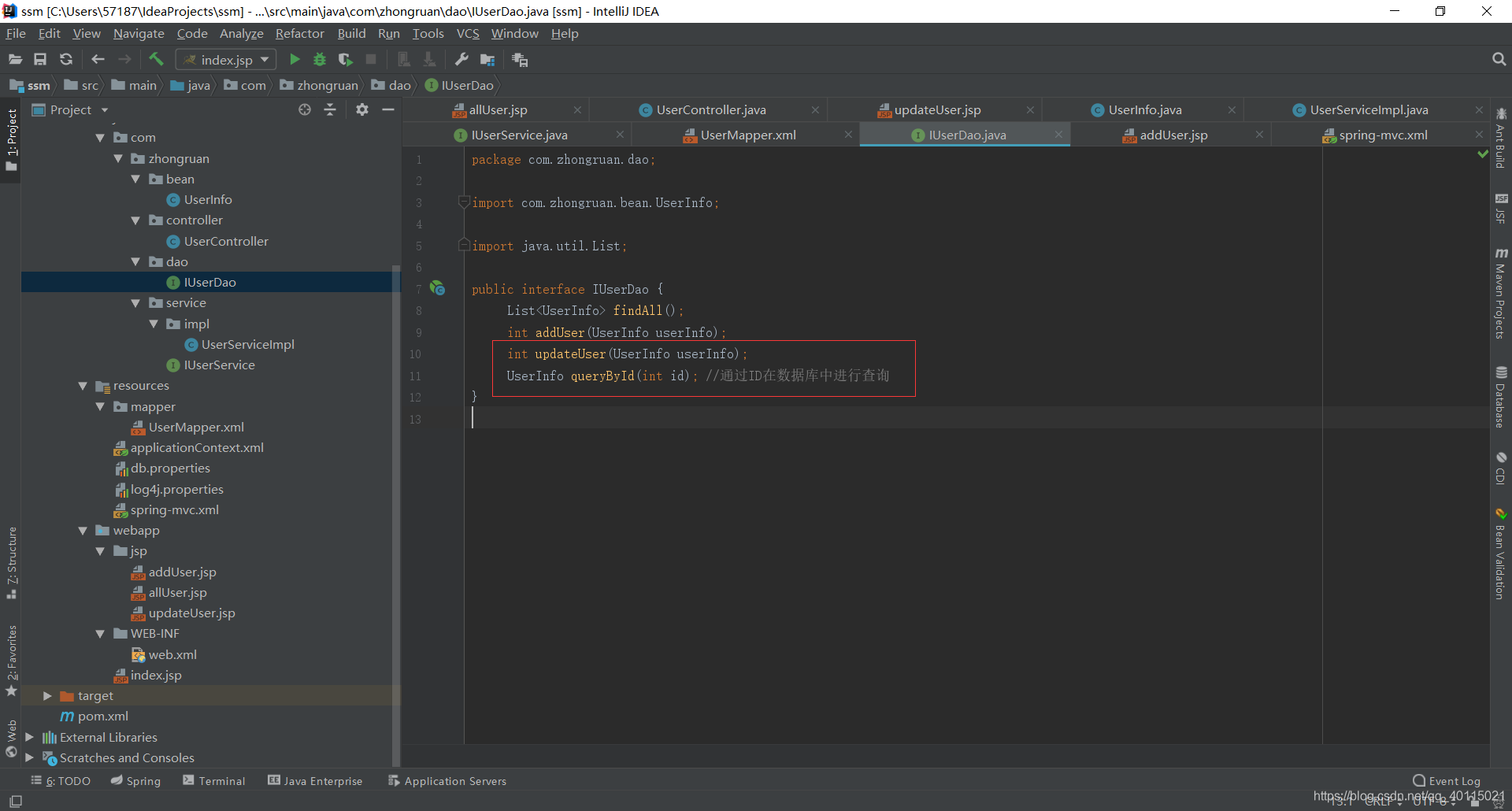The width and height of the screenshot is (1512, 811).
Task: Hide the Project panel with minus icon
Action: click(388, 110)
